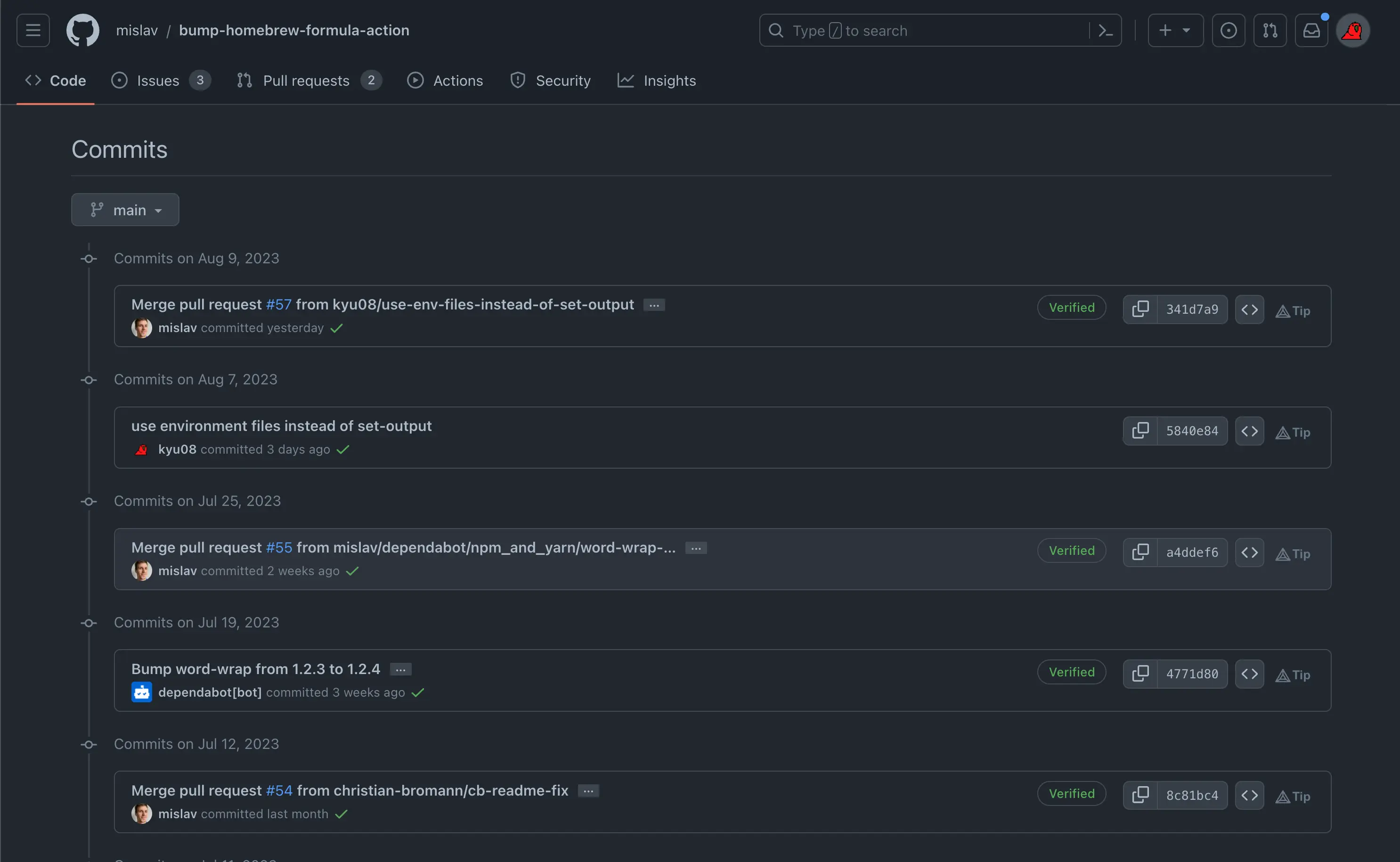The width and height of the screenshot is (1400, 862).
Task: Browse repository code at commit a4ddef6
Action: point(1249,552)
